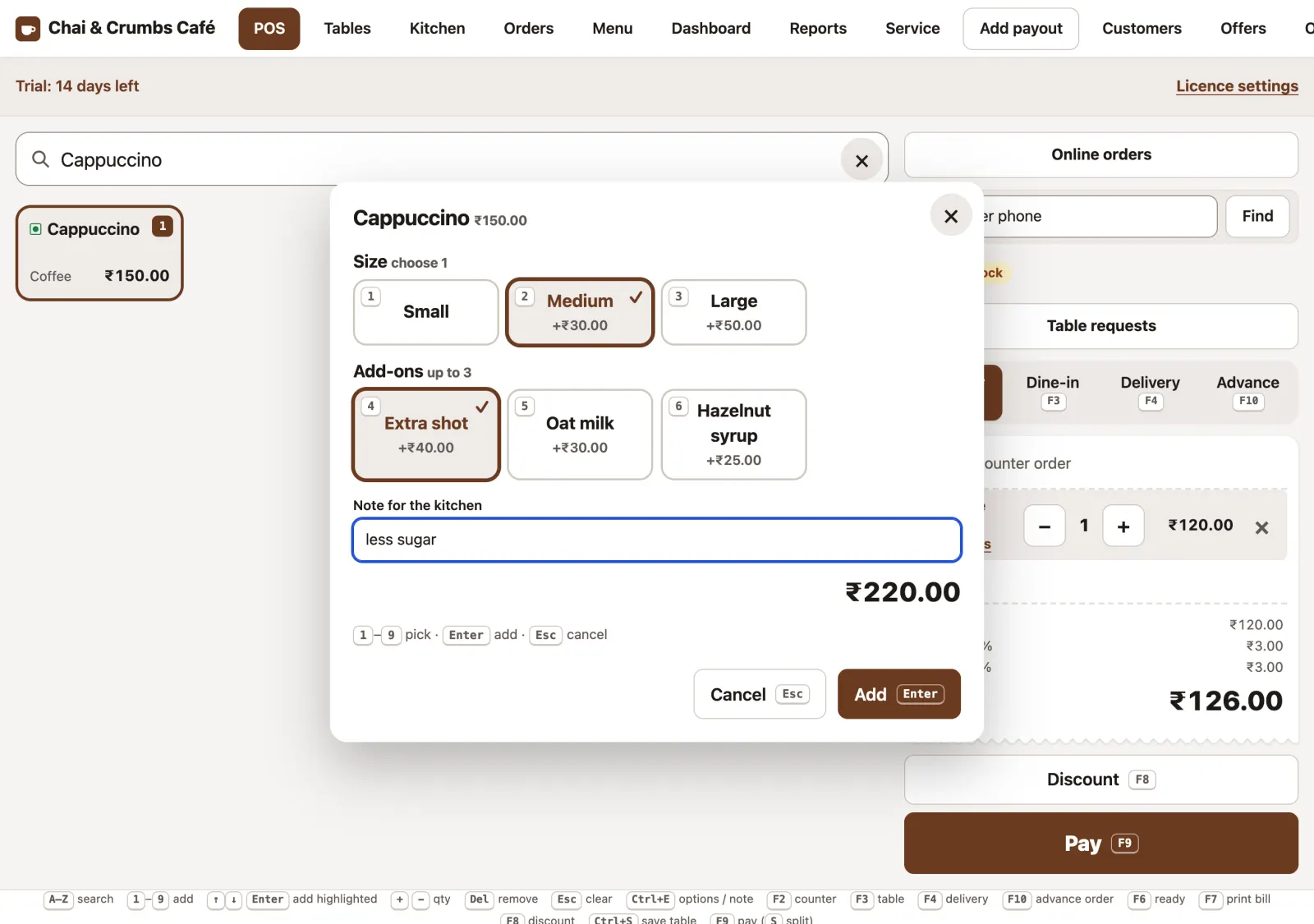This screenshot has width=1314, height=924.
Task: Click the Cappuccino search box
Action: point(452,159)
